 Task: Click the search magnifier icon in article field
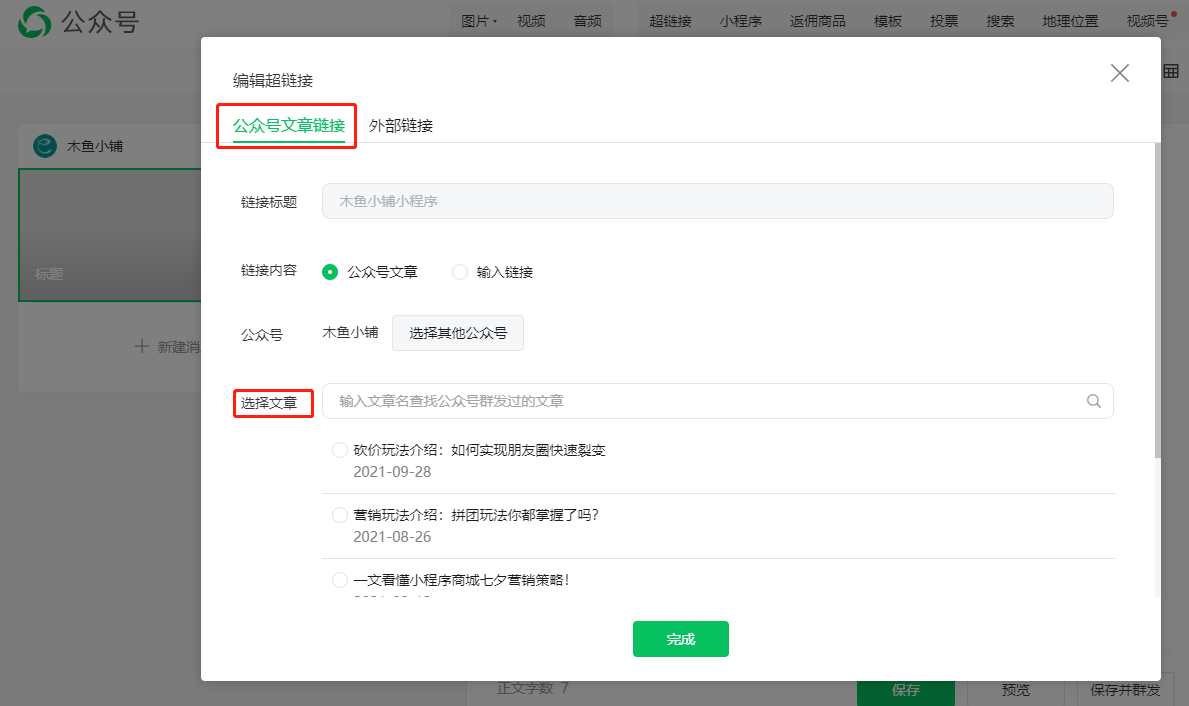point(1093,401)
